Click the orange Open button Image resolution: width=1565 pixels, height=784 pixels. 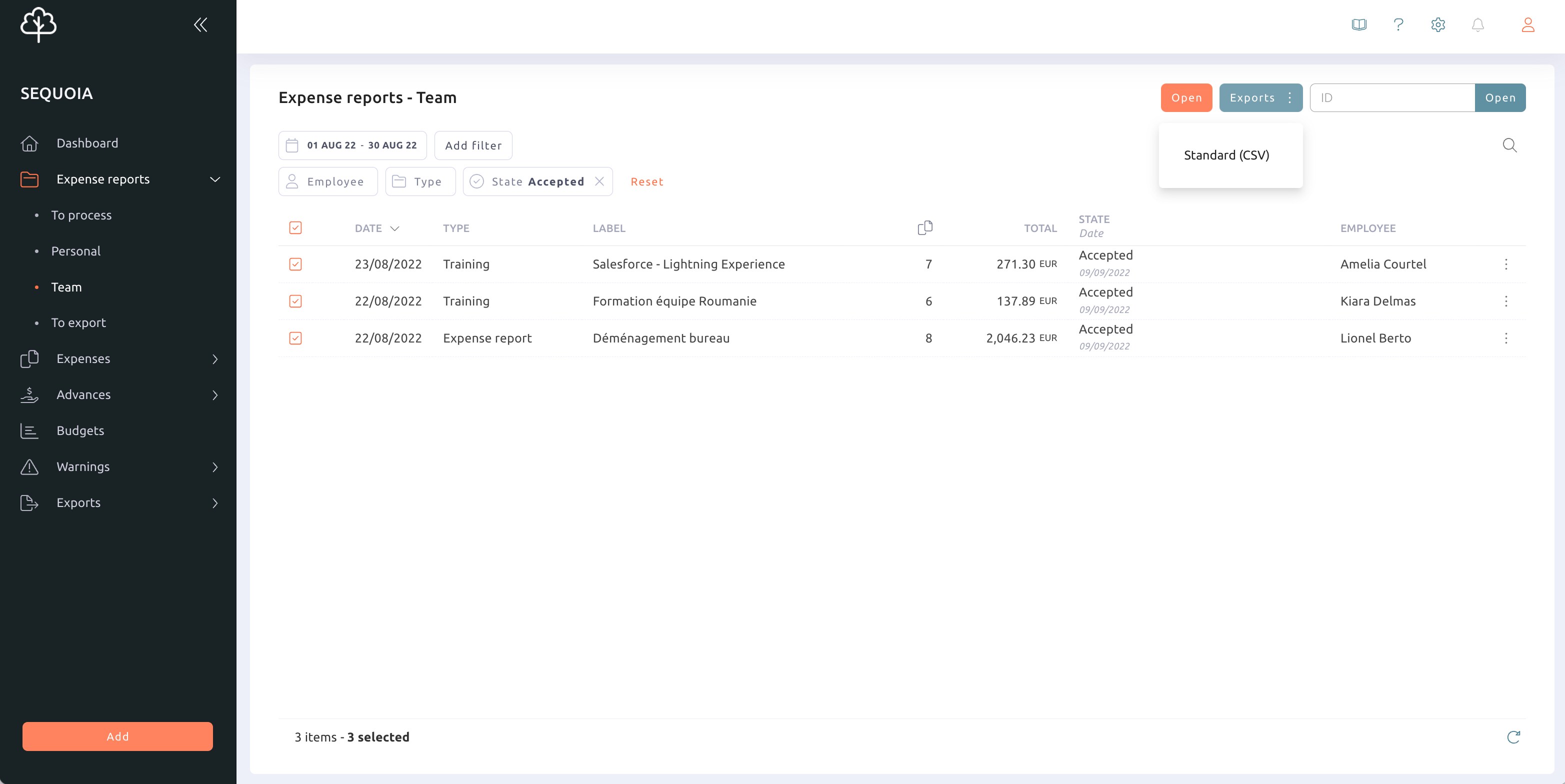pyautogui.click(x=1186, y=98)
